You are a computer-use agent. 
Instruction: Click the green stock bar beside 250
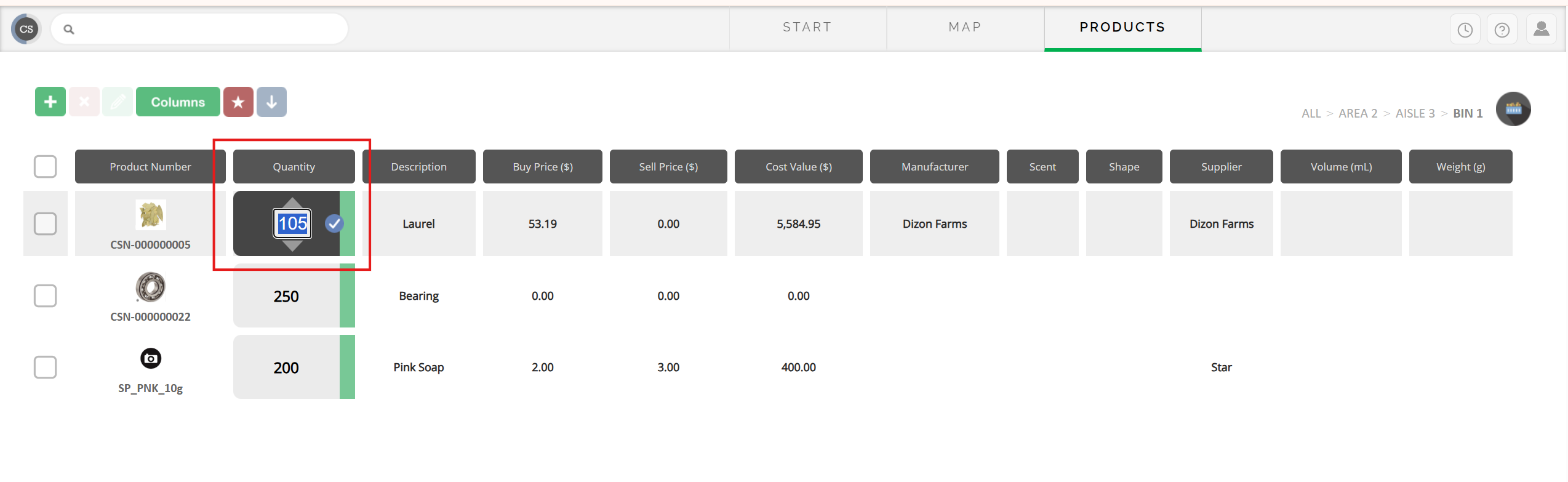coord(347,296)
